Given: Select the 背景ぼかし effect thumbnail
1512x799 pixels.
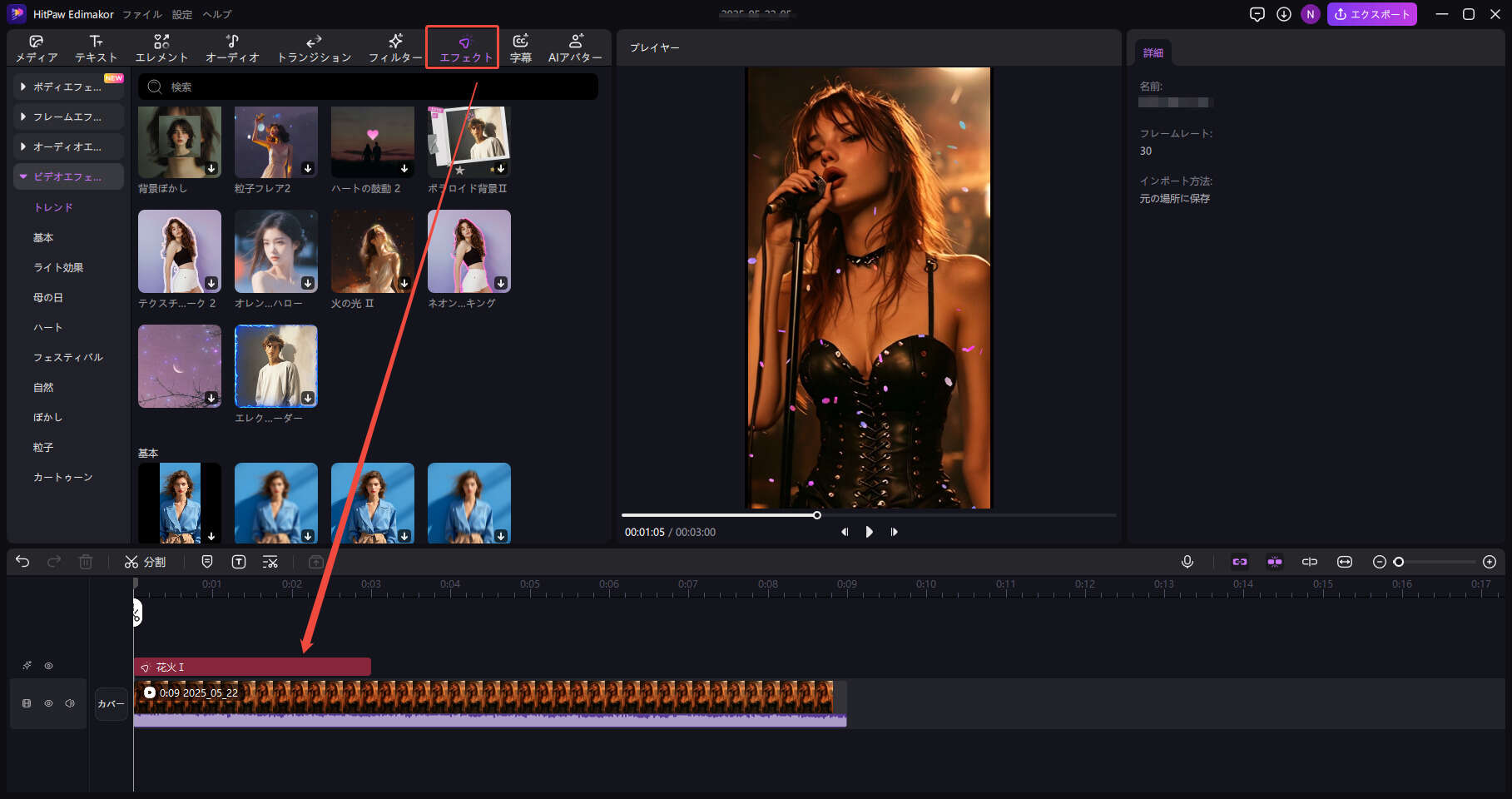Looking at the screenshot, I should click(x=180, y=141).
